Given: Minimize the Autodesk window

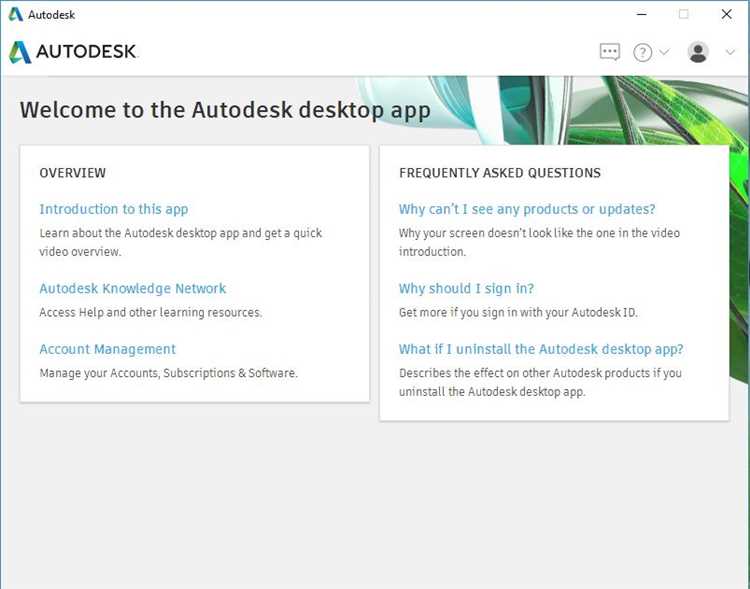Looking at the screenshot, I should click(x=641, y=14).
